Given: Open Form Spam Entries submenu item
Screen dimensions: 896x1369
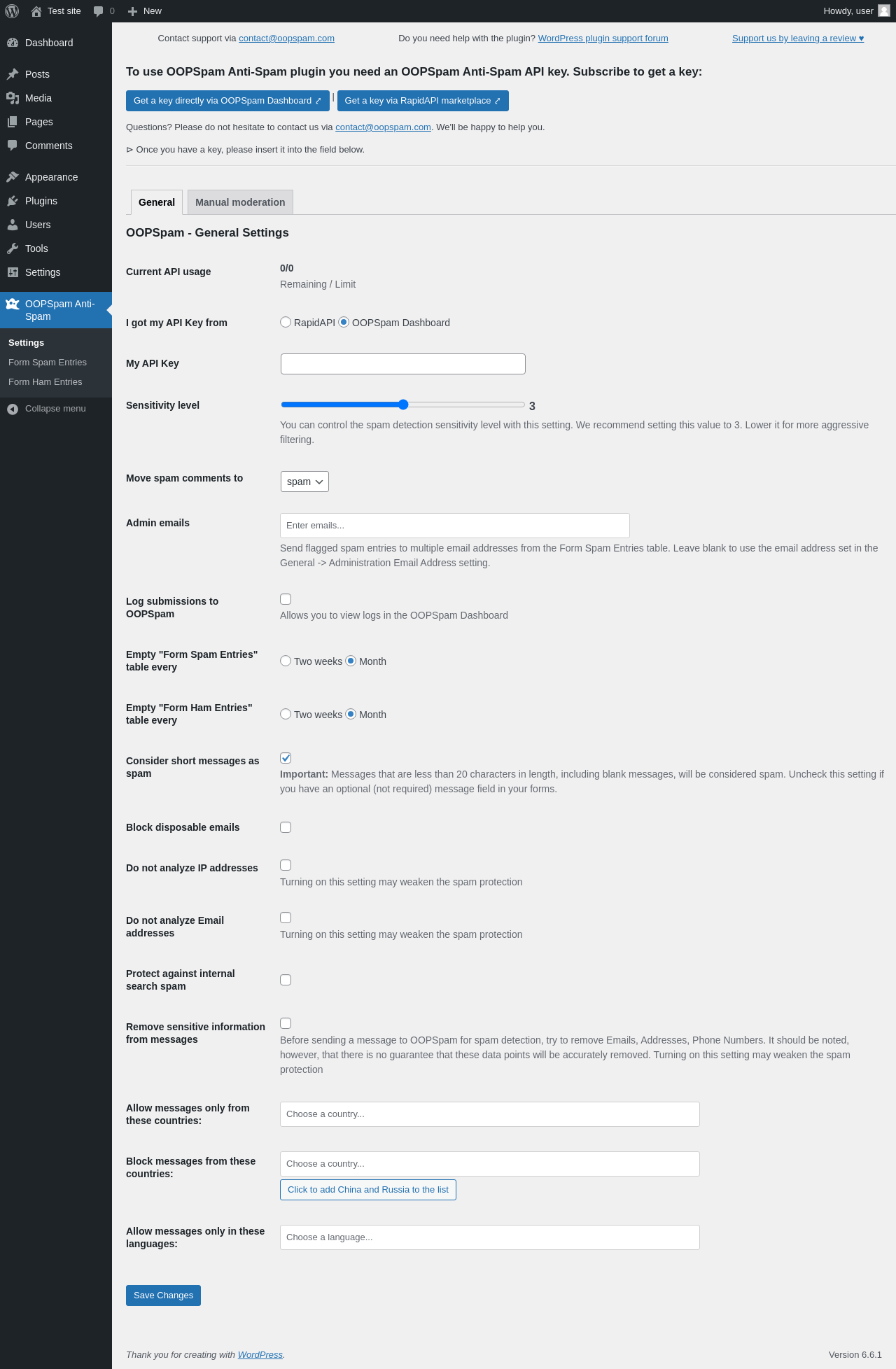Looking at the screenshot, I should pos(48,363).
